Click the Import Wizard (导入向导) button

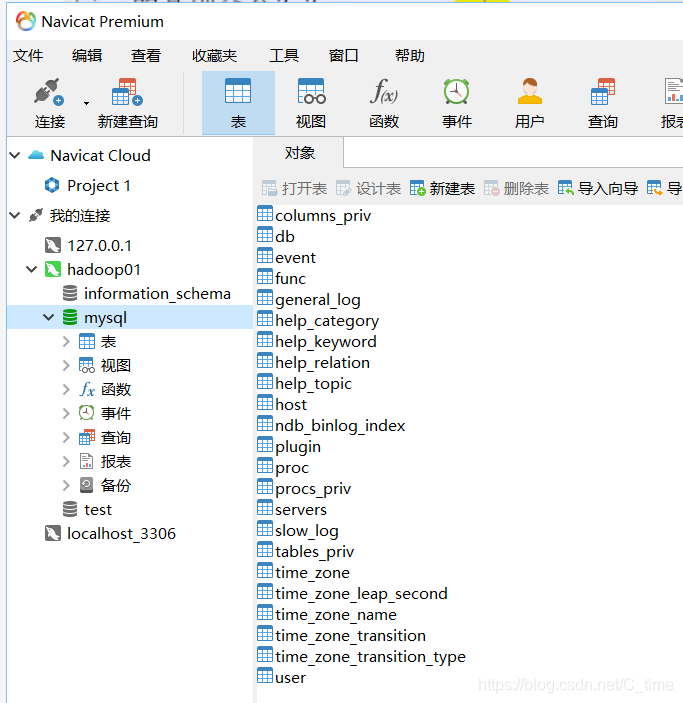[x=598, y=189]
